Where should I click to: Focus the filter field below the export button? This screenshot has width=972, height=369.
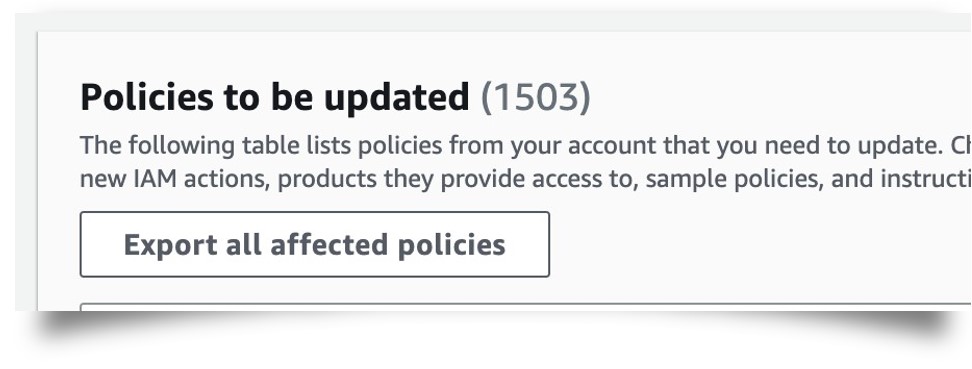(x=526, y=307)
